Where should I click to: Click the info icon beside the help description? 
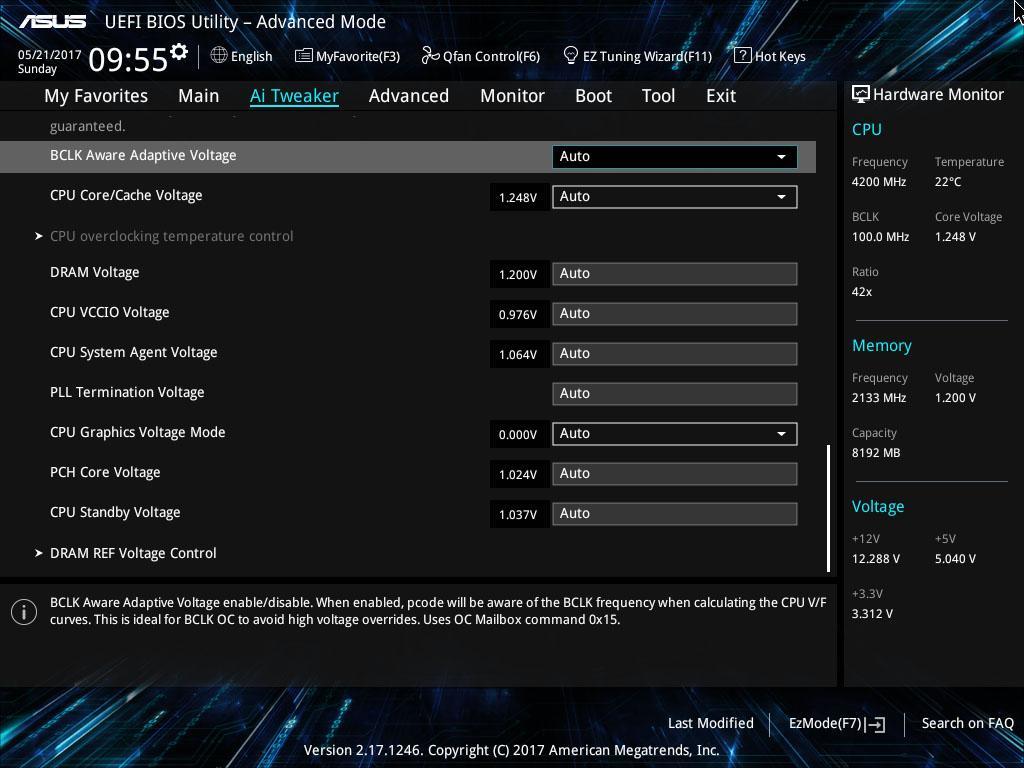click(24, 612)
